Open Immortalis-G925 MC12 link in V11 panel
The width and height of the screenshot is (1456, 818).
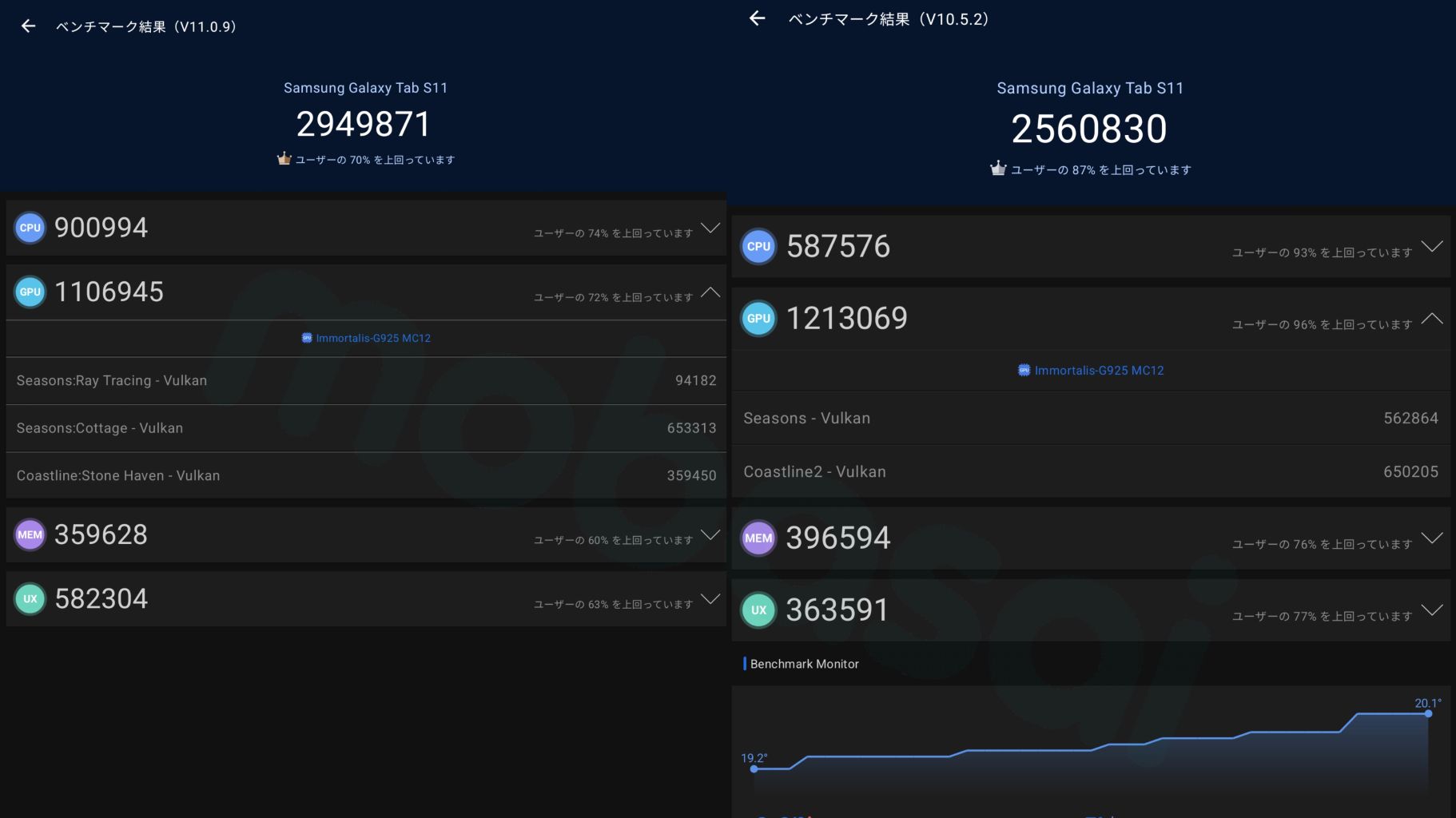pos(366,338)
